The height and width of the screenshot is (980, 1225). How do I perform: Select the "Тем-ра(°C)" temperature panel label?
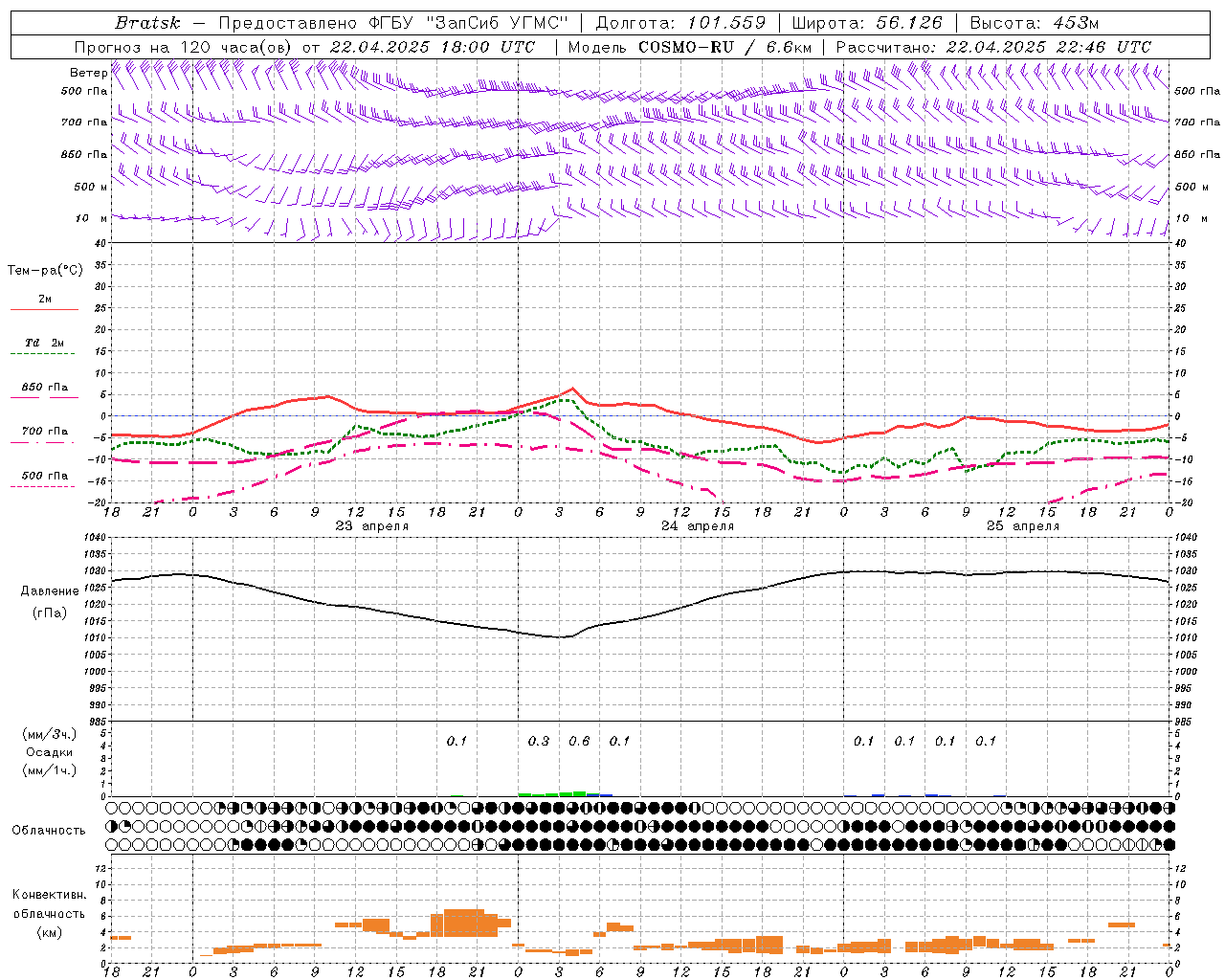(45, 271)
